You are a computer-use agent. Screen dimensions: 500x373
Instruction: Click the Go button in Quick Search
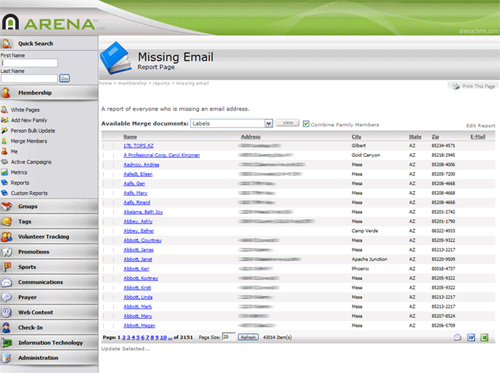tap(64, 78)
